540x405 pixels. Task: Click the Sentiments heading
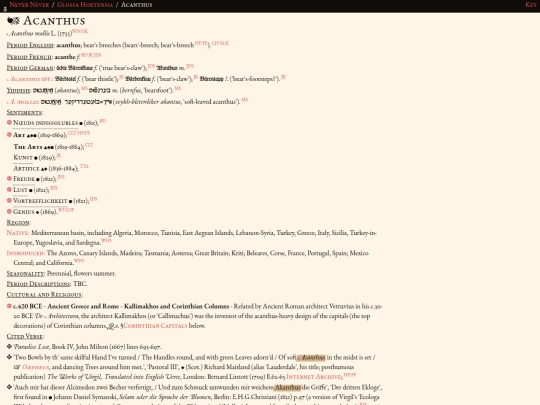click(x=24, y=113)
